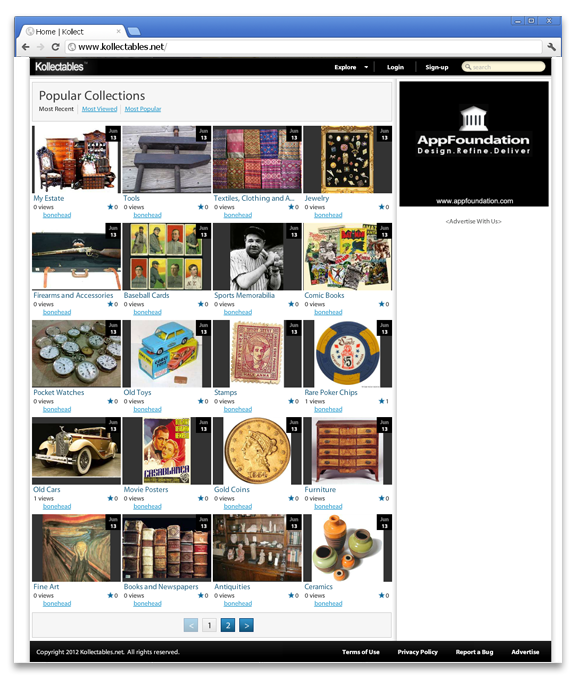This screenshot has height=691, width=575.
Task: Click bonehead link under Comic Books
Action: 328,312
